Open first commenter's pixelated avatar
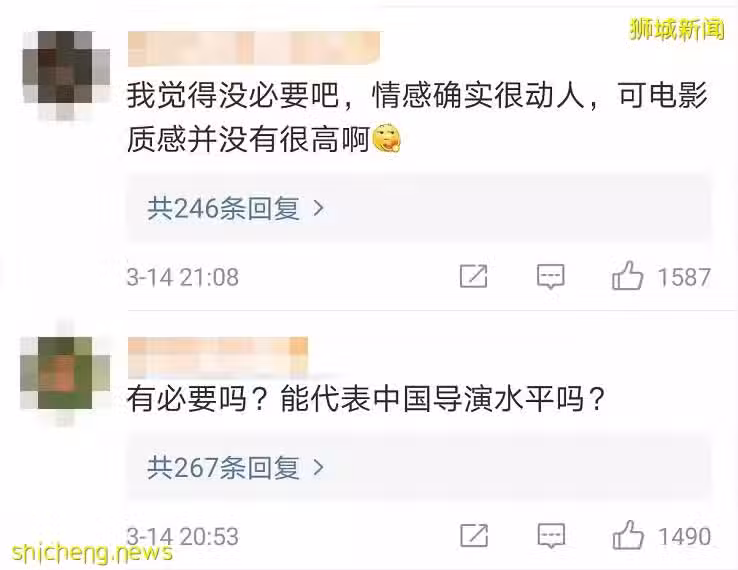The height and width of the screenshot is (570, 738). coord(66,74)
